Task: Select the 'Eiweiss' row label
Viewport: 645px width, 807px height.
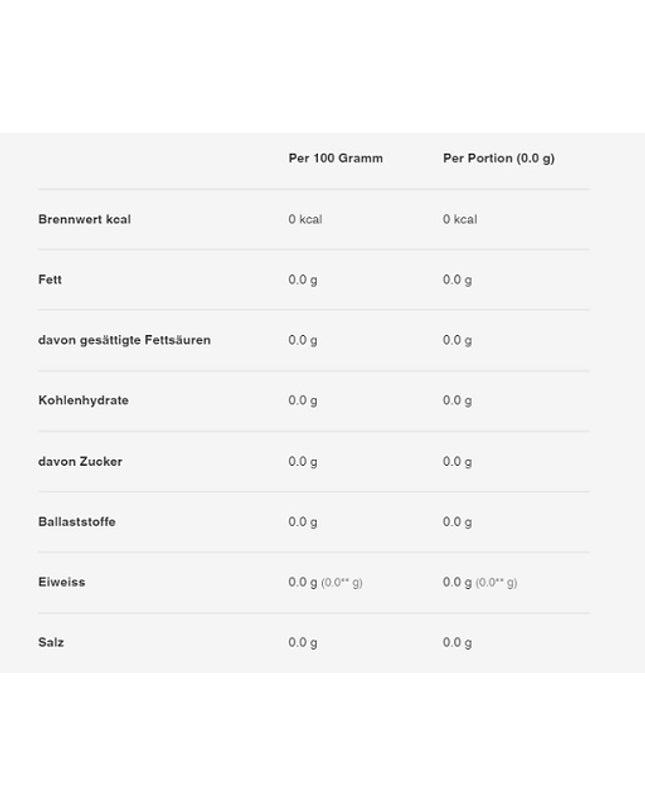Action: pyautogui.click(x=62, y=582)
